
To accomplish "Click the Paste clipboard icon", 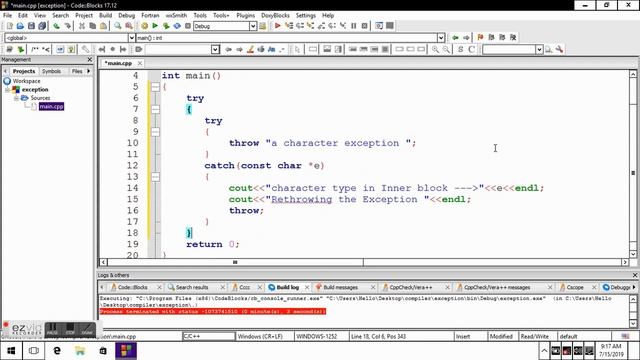I will [x=103, y=26].
